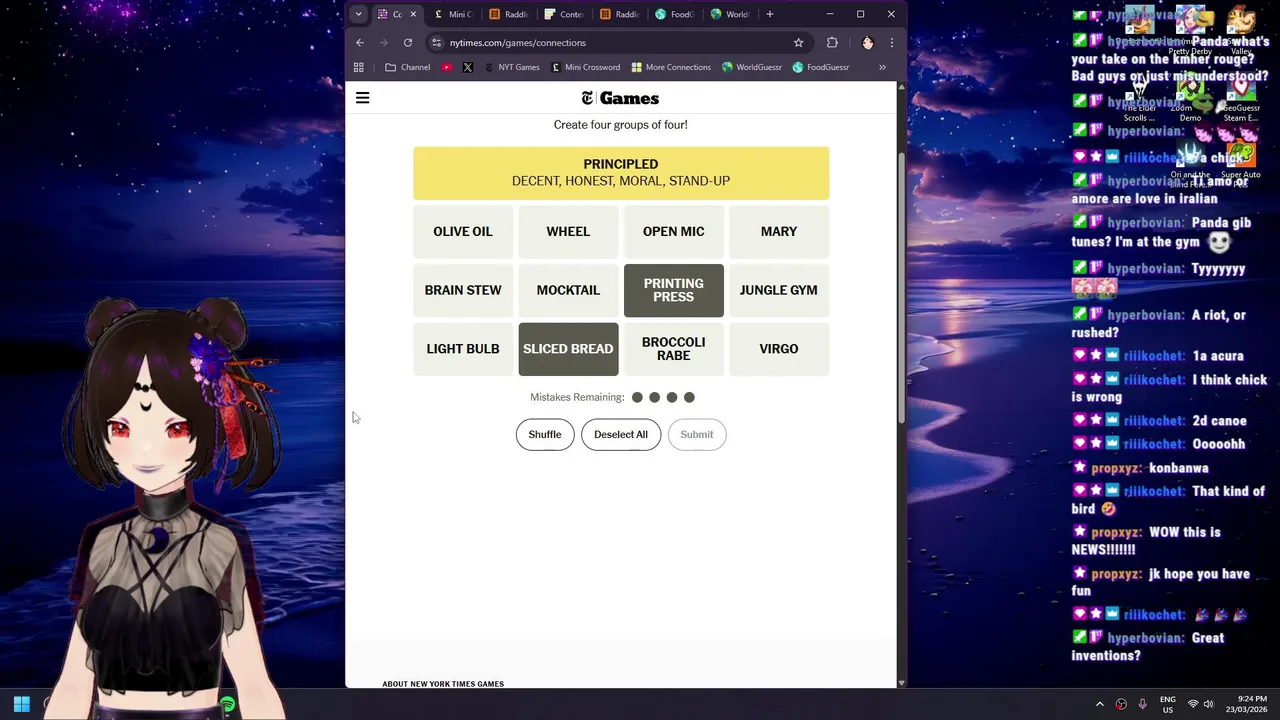Screen dimensions: 1280x720
Task: Show the hidden bookmarks overflow chevron
Action: pos(882,67)
